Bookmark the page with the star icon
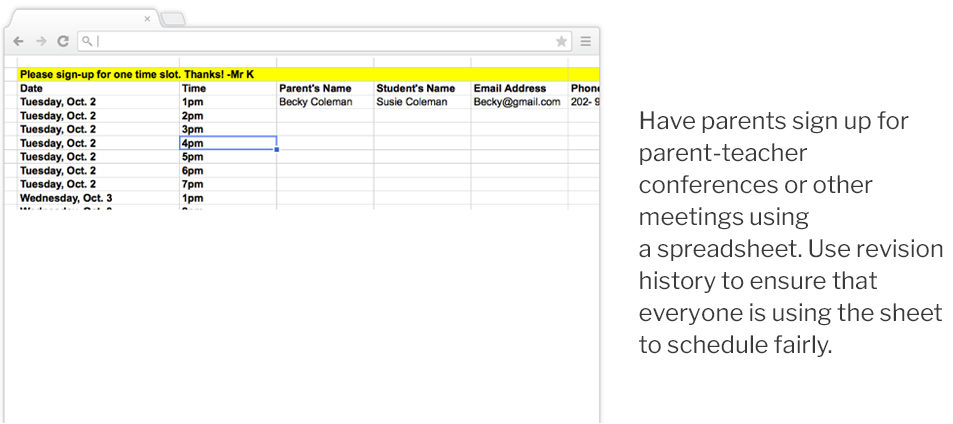953x424 pixels. click(561, 41)
